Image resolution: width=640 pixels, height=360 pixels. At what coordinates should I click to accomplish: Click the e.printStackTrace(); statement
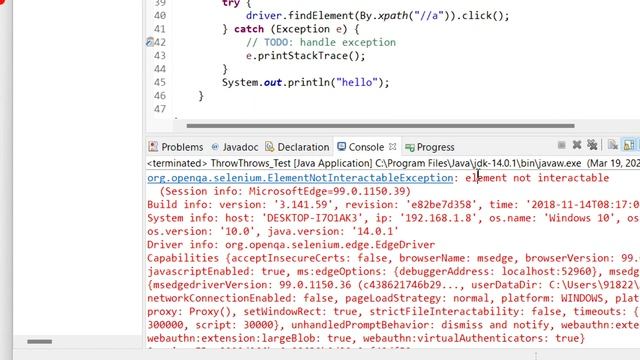[305, 56]
